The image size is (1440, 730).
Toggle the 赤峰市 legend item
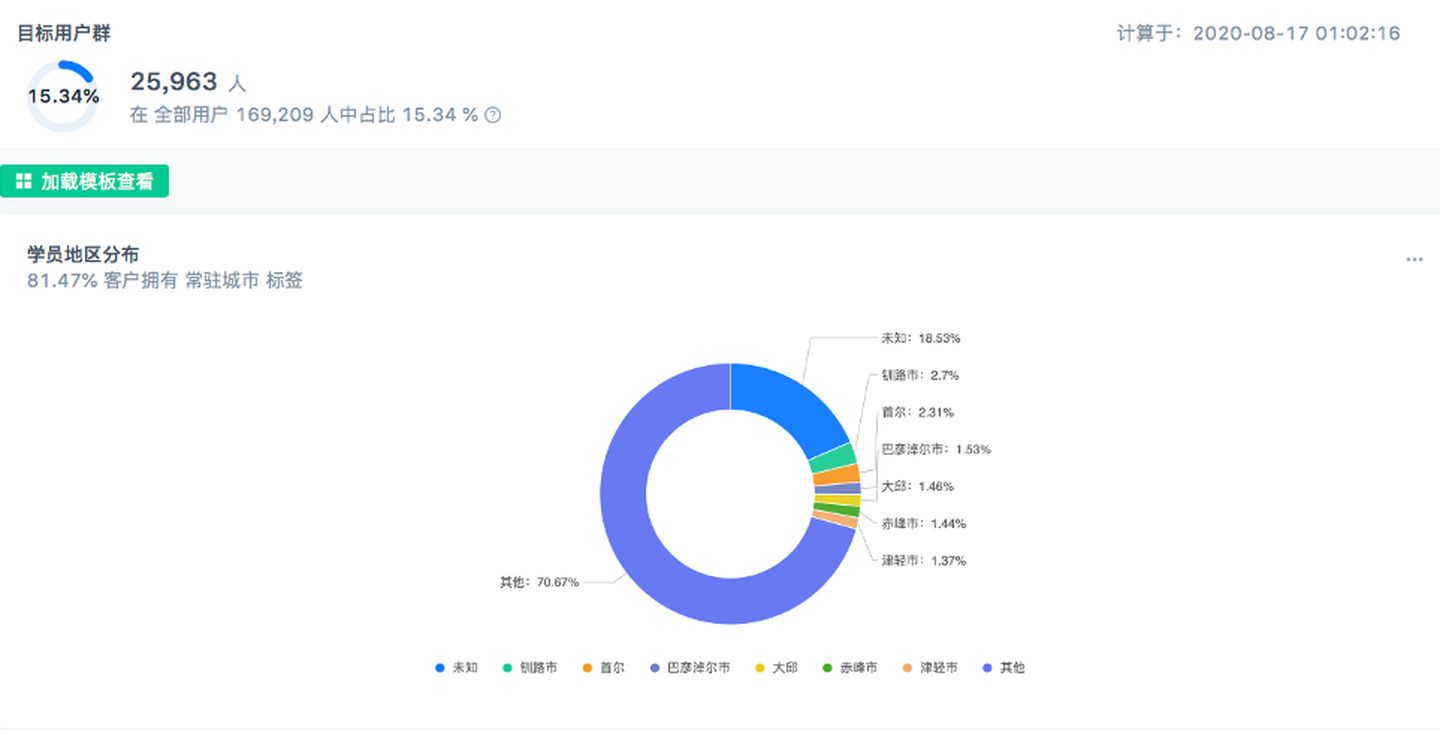(849, 667)
